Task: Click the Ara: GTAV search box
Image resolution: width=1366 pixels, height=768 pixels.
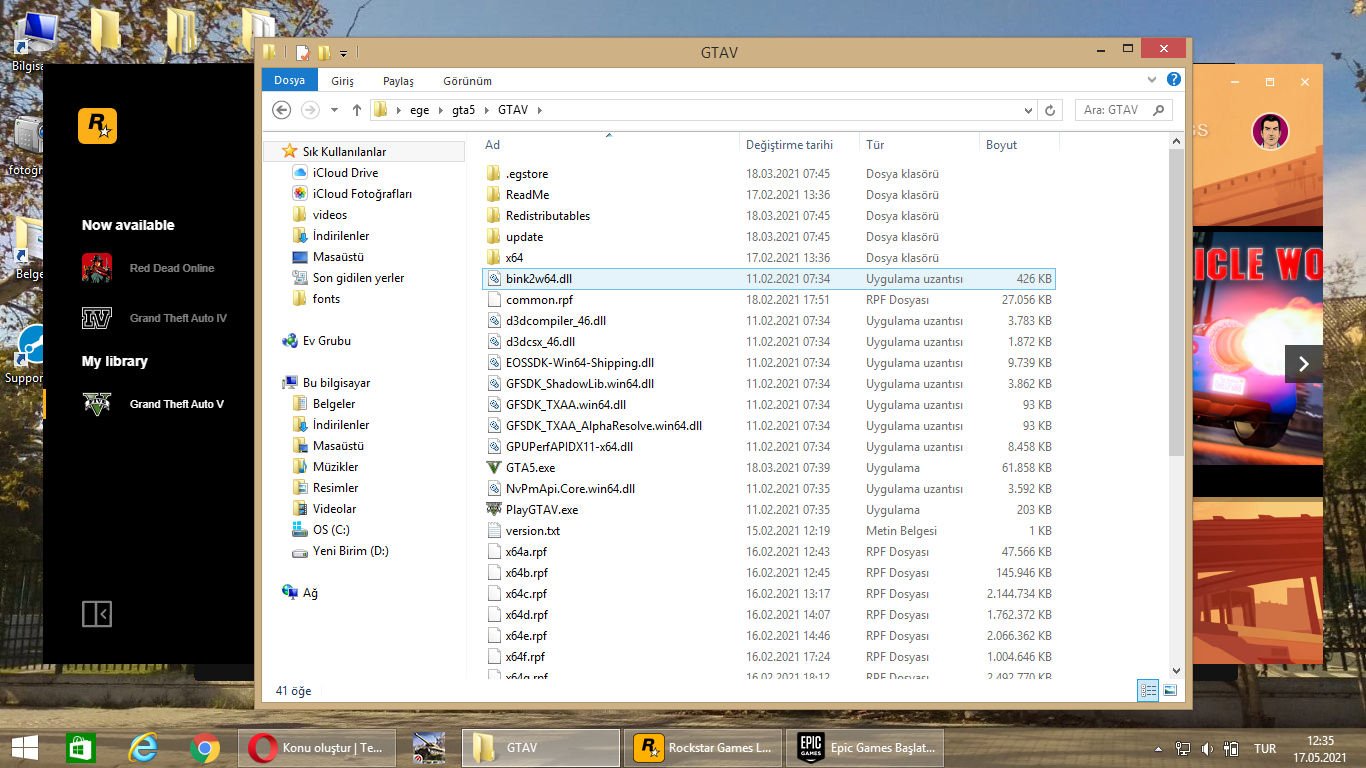Action: pyautogui.click(x=1123, y=110)
